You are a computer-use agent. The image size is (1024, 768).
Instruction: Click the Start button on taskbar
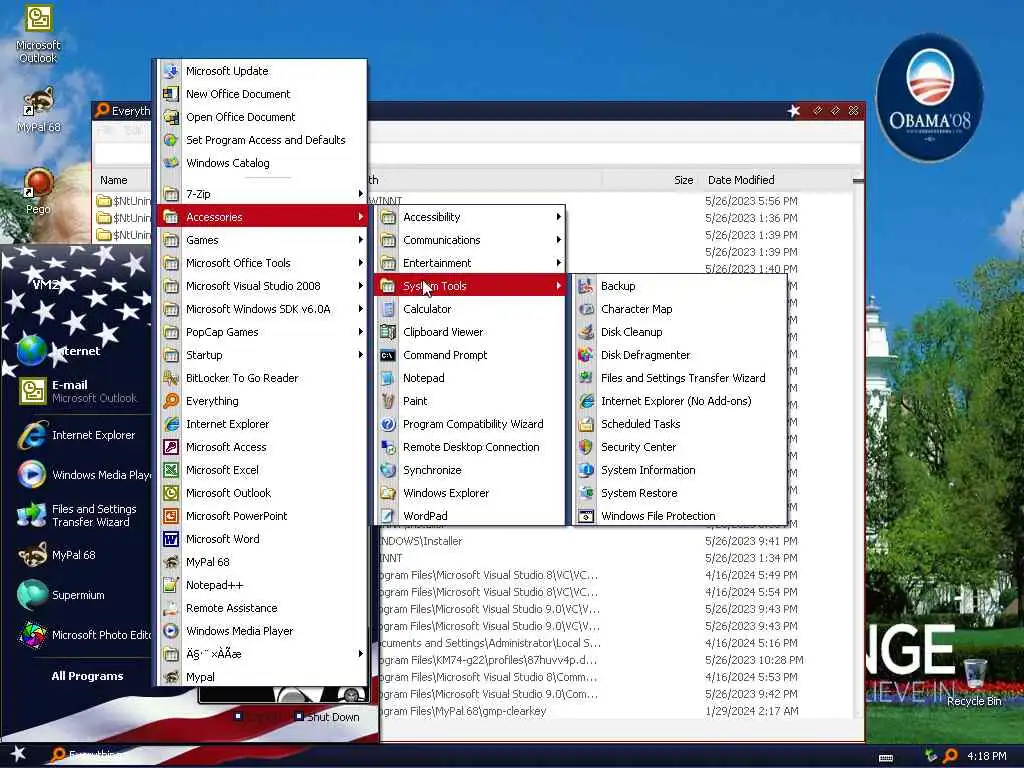18,754
